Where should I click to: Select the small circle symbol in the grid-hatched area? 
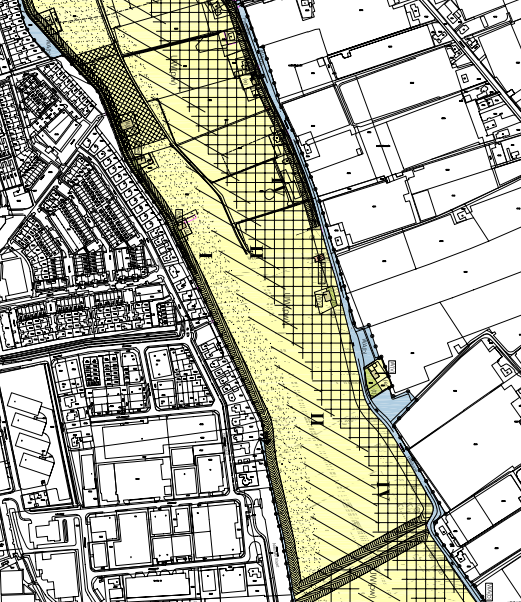tap(270, 195)
